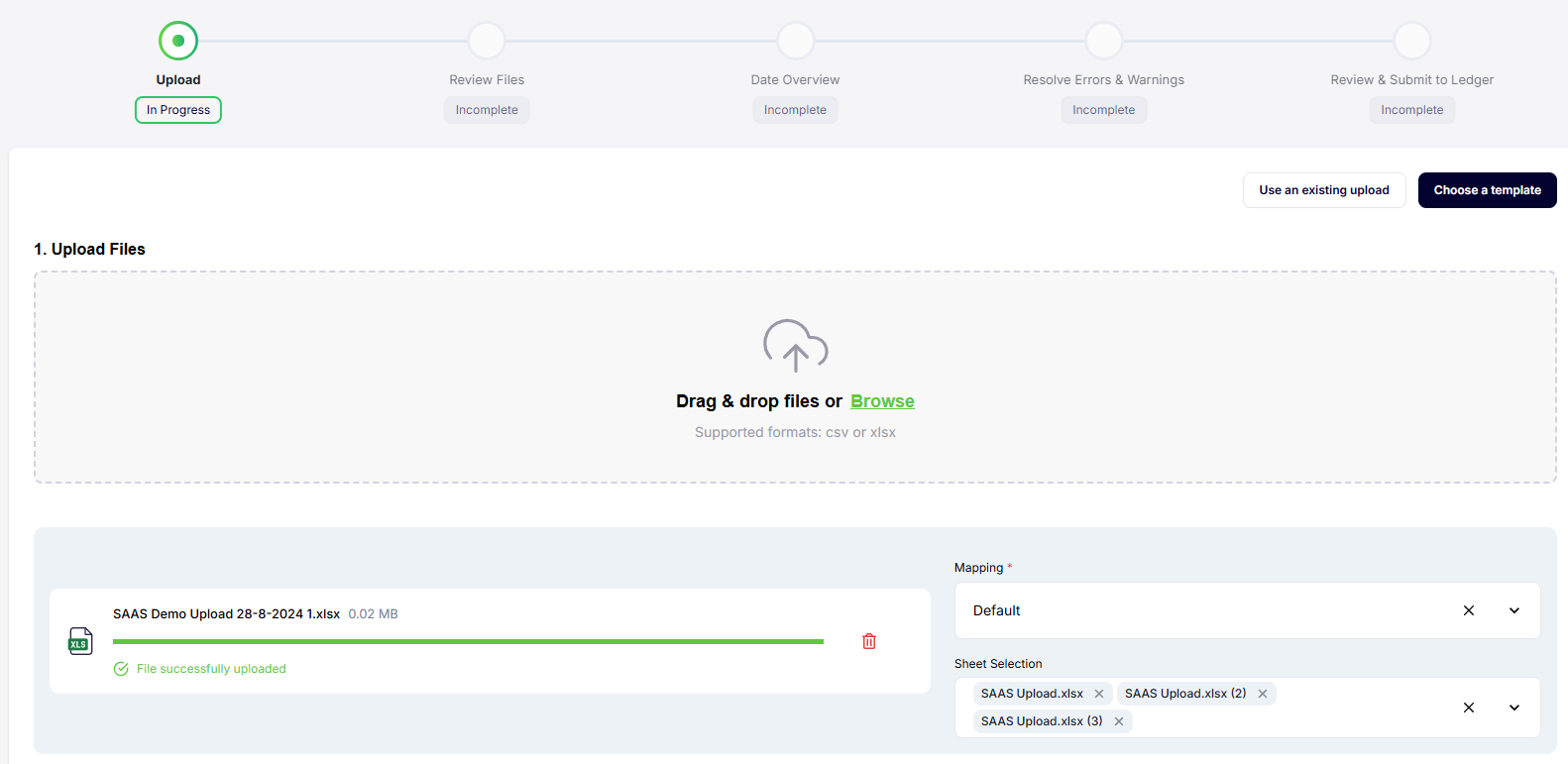The height and width of the screenshot is (764, 1568).
Task: Click the Use an existing upload button
Action: 1324,190
